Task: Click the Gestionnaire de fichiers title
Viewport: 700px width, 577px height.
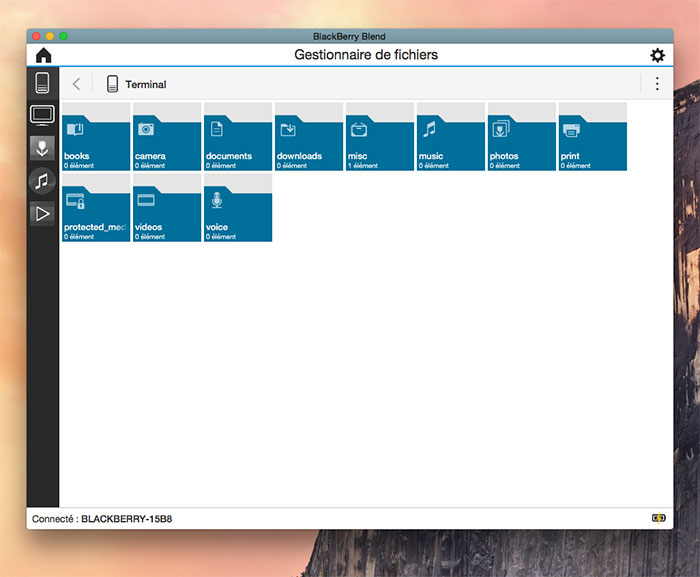Action: [366, 54]
